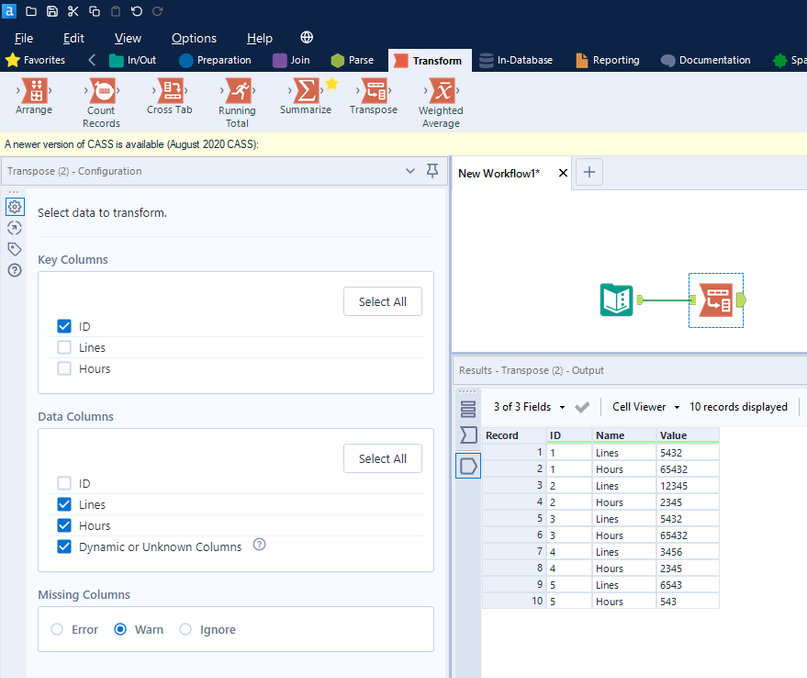Select the Cross Tab tool
This screenshot has height=678, width=807.
(x=169, y=96)
